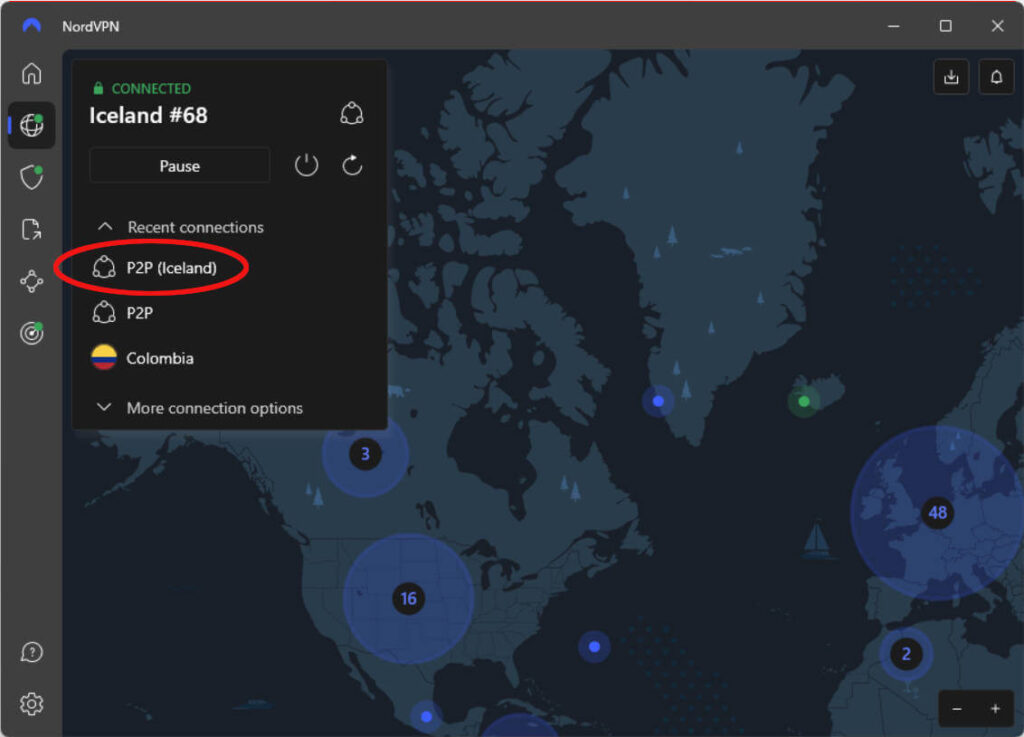1024x737 pixels.
Task: Click the blue marker near Central America
Action: pyautogui.click(x=426, y=717)
